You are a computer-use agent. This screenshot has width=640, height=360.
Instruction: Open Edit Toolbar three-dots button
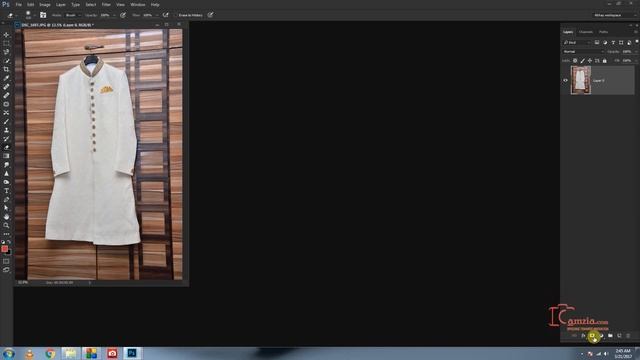(6, 234)
